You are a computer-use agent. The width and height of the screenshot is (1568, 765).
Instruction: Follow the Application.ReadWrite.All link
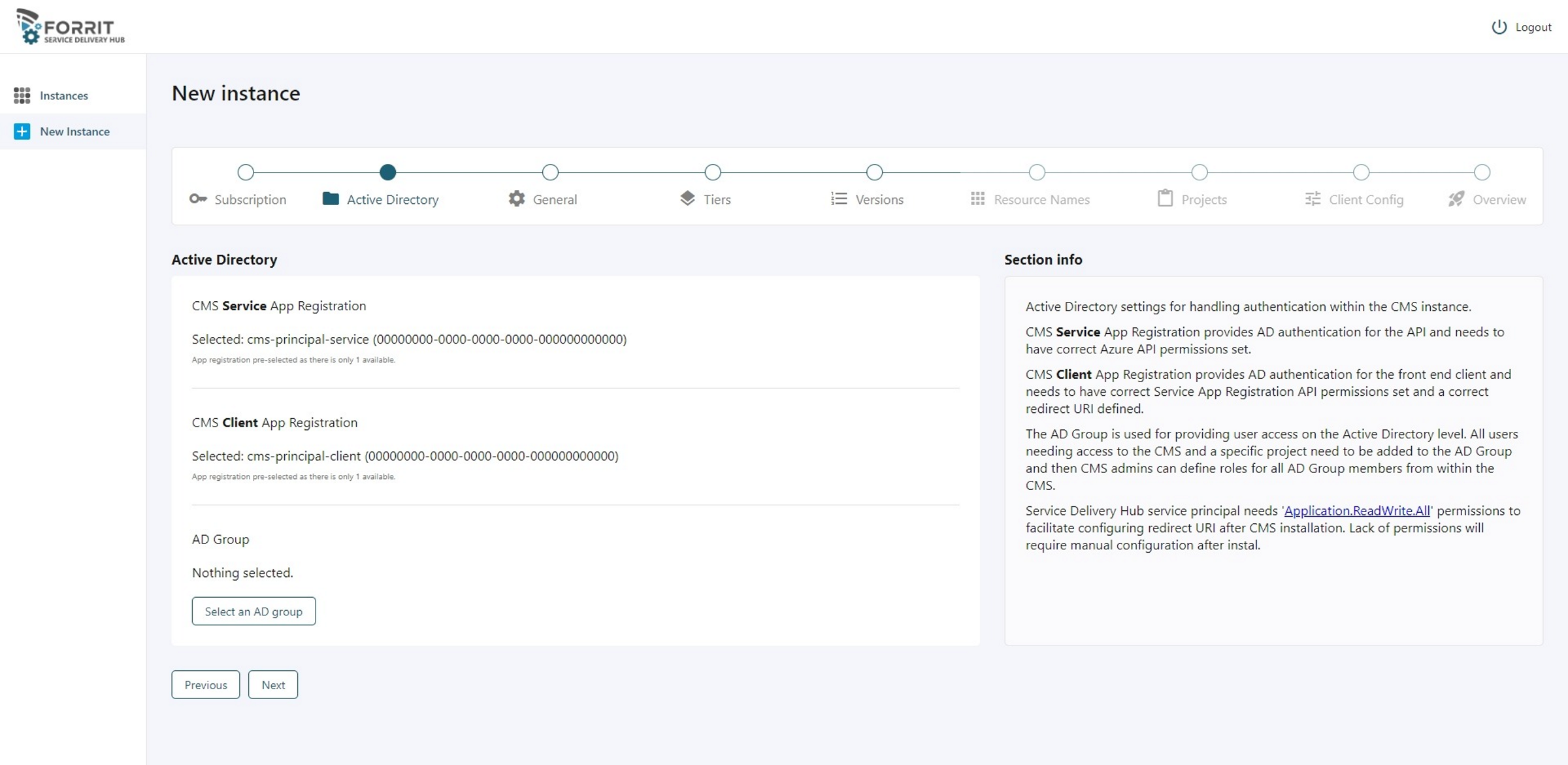[x=1357, y=511]
